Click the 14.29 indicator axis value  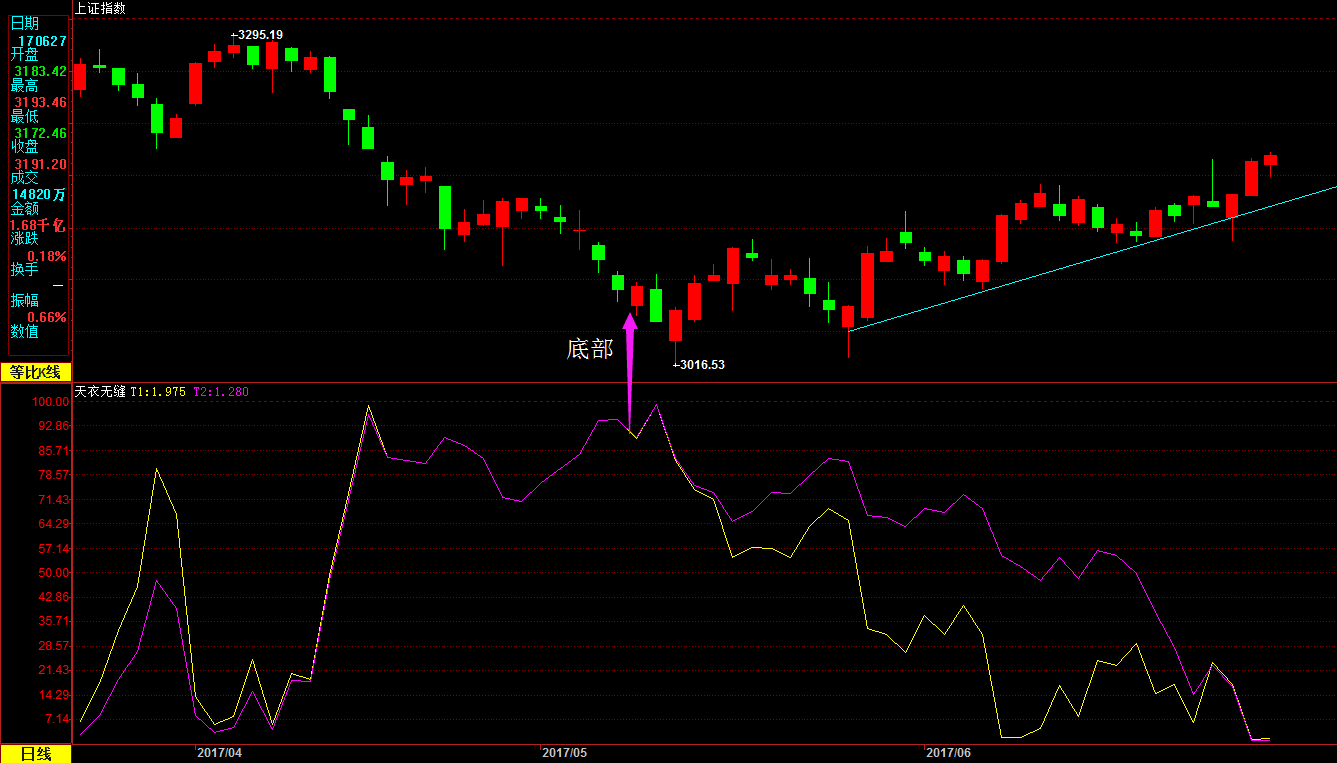54,695
